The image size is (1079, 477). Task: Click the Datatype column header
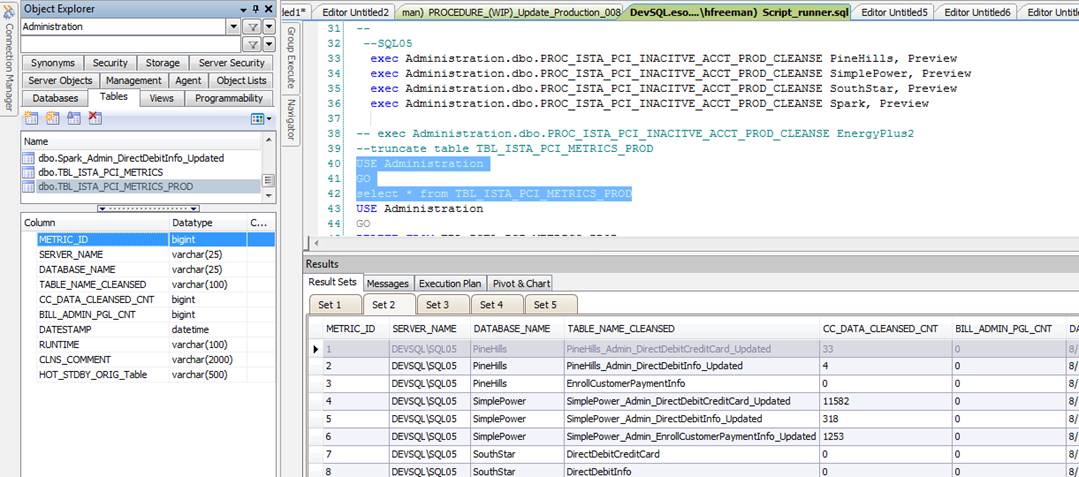pyautogui.click(x=207, y=223)
